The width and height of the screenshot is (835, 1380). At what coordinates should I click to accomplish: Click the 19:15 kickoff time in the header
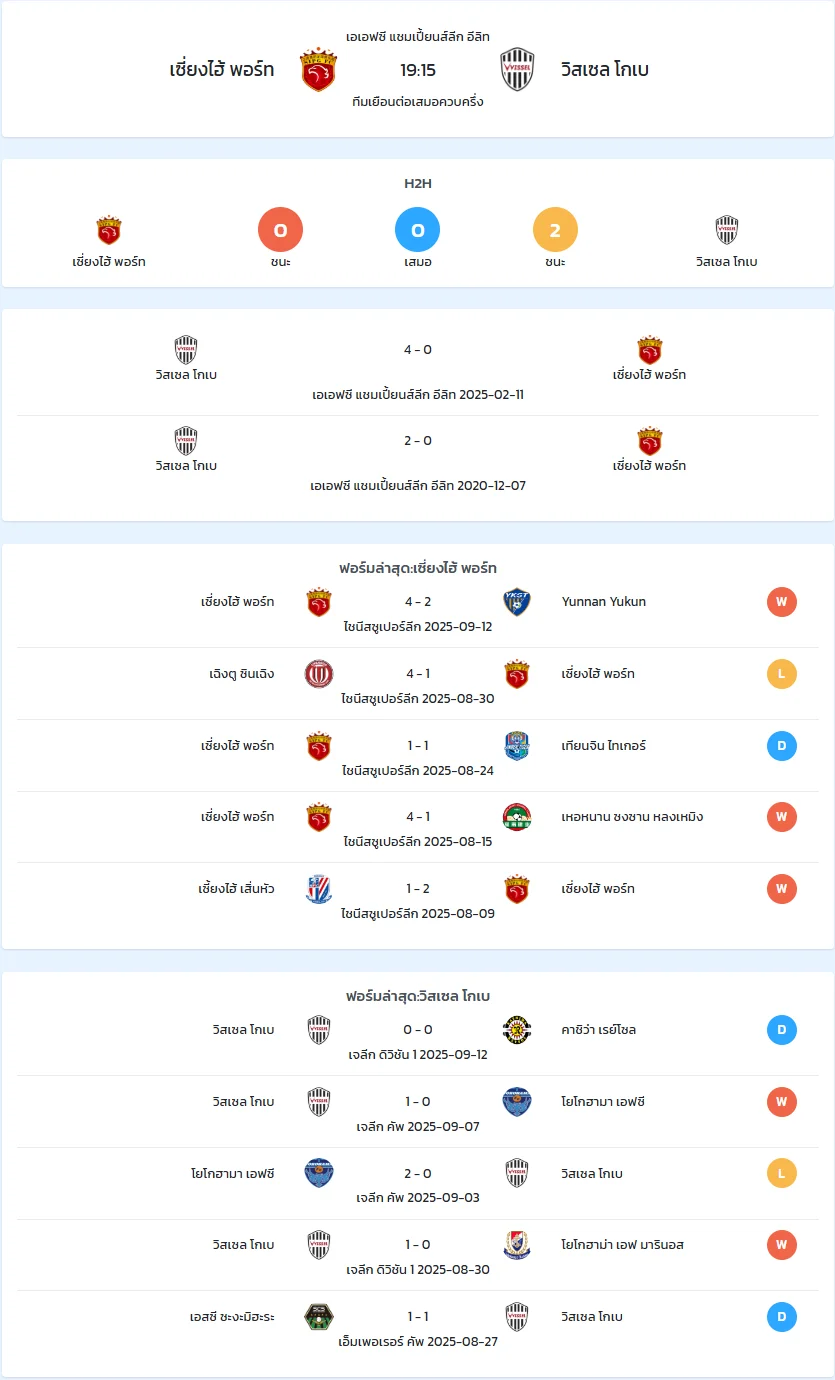point(418,70)
